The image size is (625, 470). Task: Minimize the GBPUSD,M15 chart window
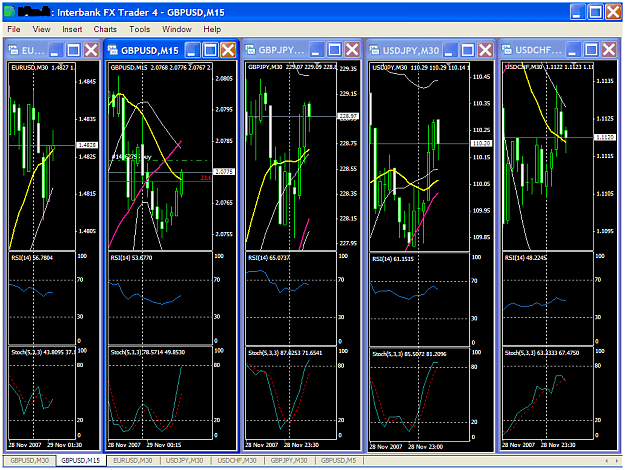click(193, 50)
